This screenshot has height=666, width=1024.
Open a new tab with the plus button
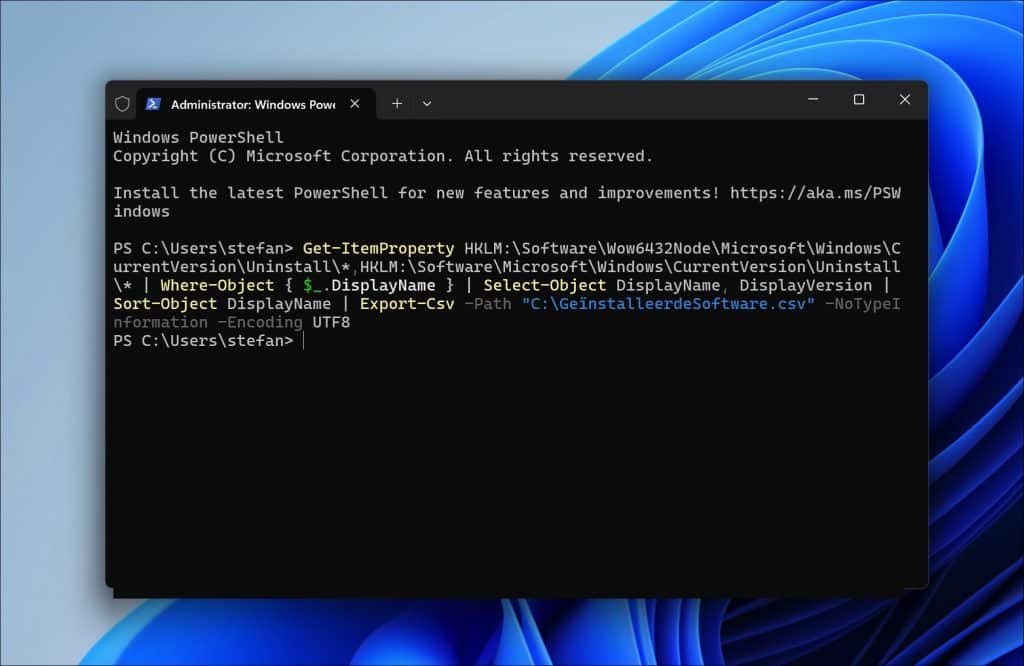396,103
